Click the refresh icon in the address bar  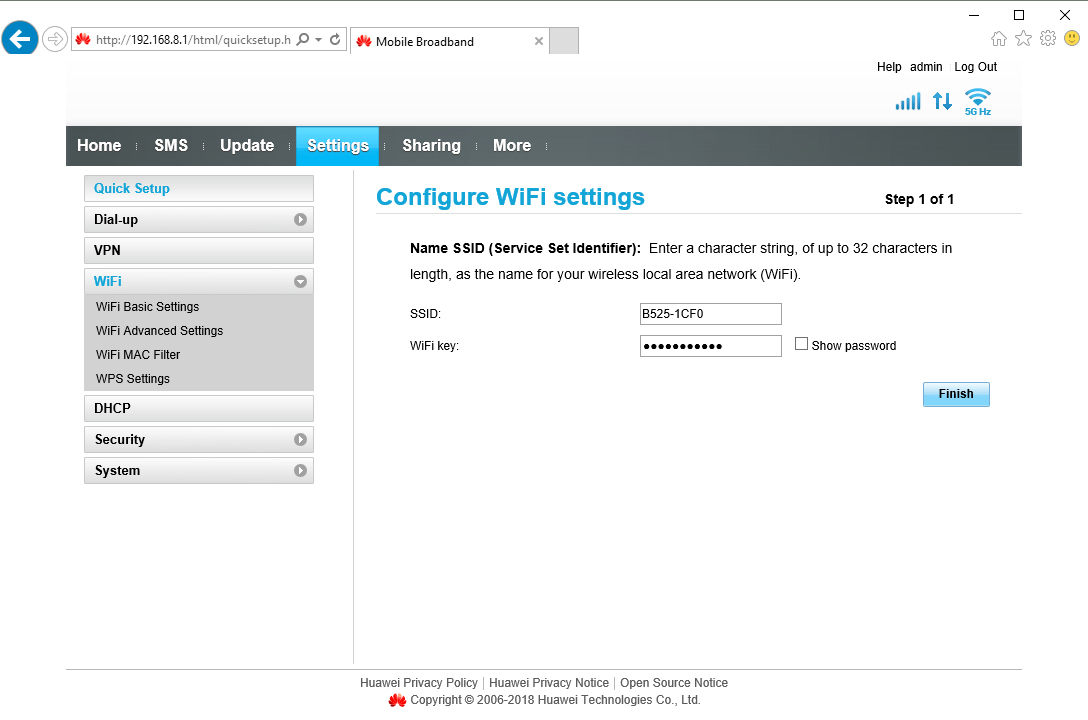[x=334, y=41]
